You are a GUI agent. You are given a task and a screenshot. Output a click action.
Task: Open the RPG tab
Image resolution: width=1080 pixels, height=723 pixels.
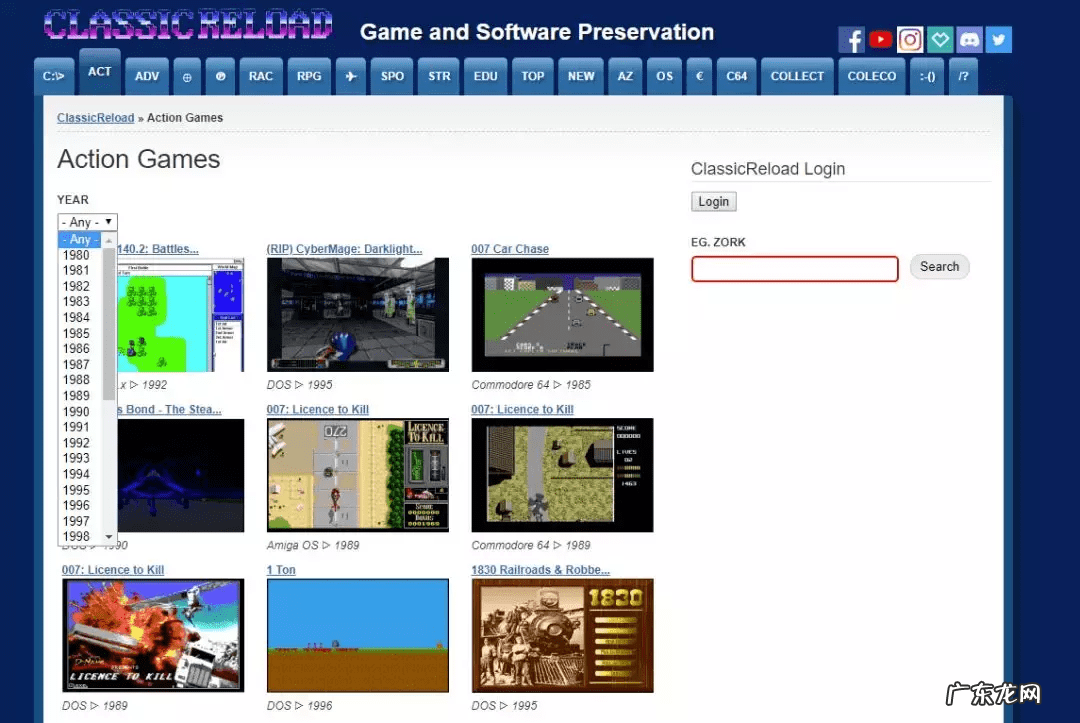click(x=309, y=76)
